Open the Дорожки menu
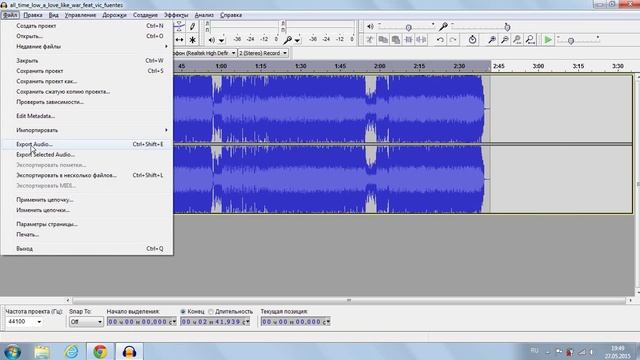Screen dimensions: 640x360 114,15
